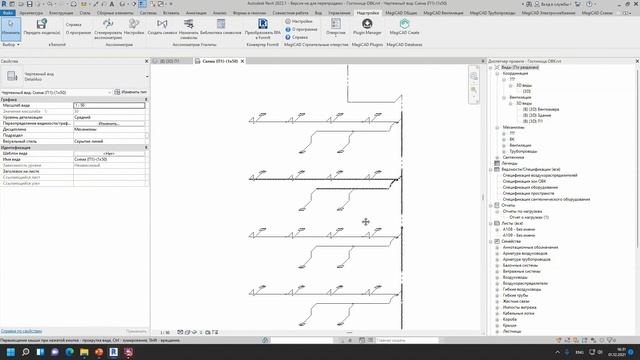Click Изменить тип (Edit Type) button
The image size is (640, 360).
pos(131,92)
